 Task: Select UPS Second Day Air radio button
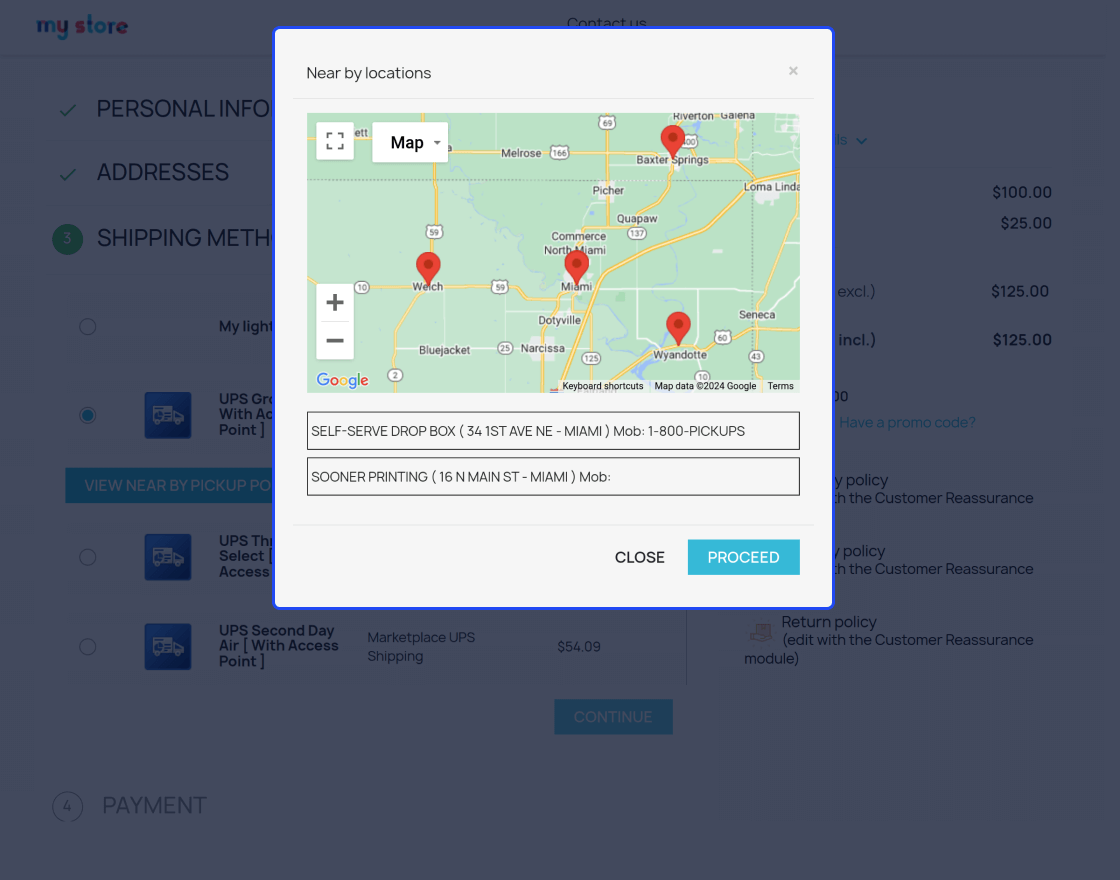(88, 646)
